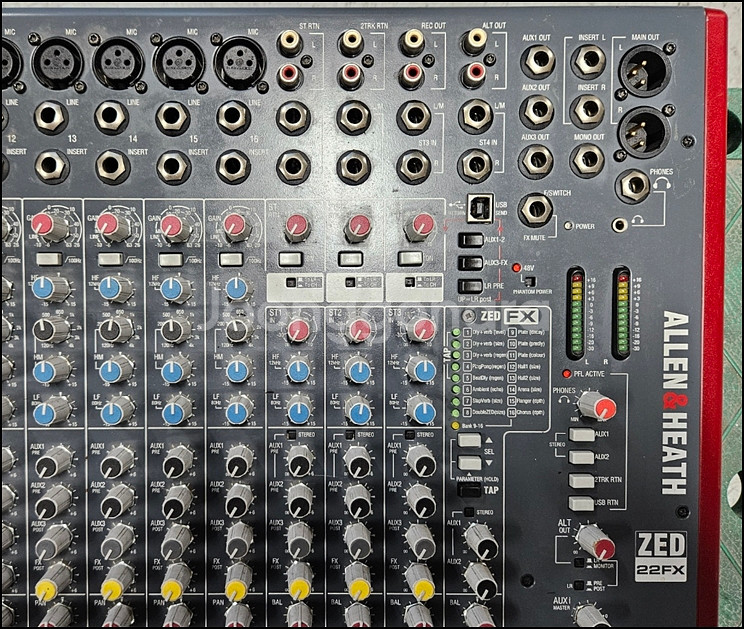Select the MAIN OUT L XLR connector
The height and width of the screenshot is (629, 744).
click(x=645, y=70)
